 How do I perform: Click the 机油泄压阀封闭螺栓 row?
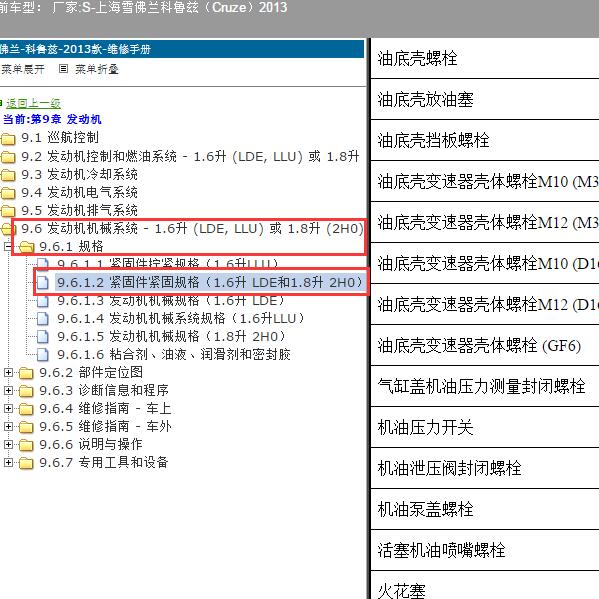click(485, 468)
